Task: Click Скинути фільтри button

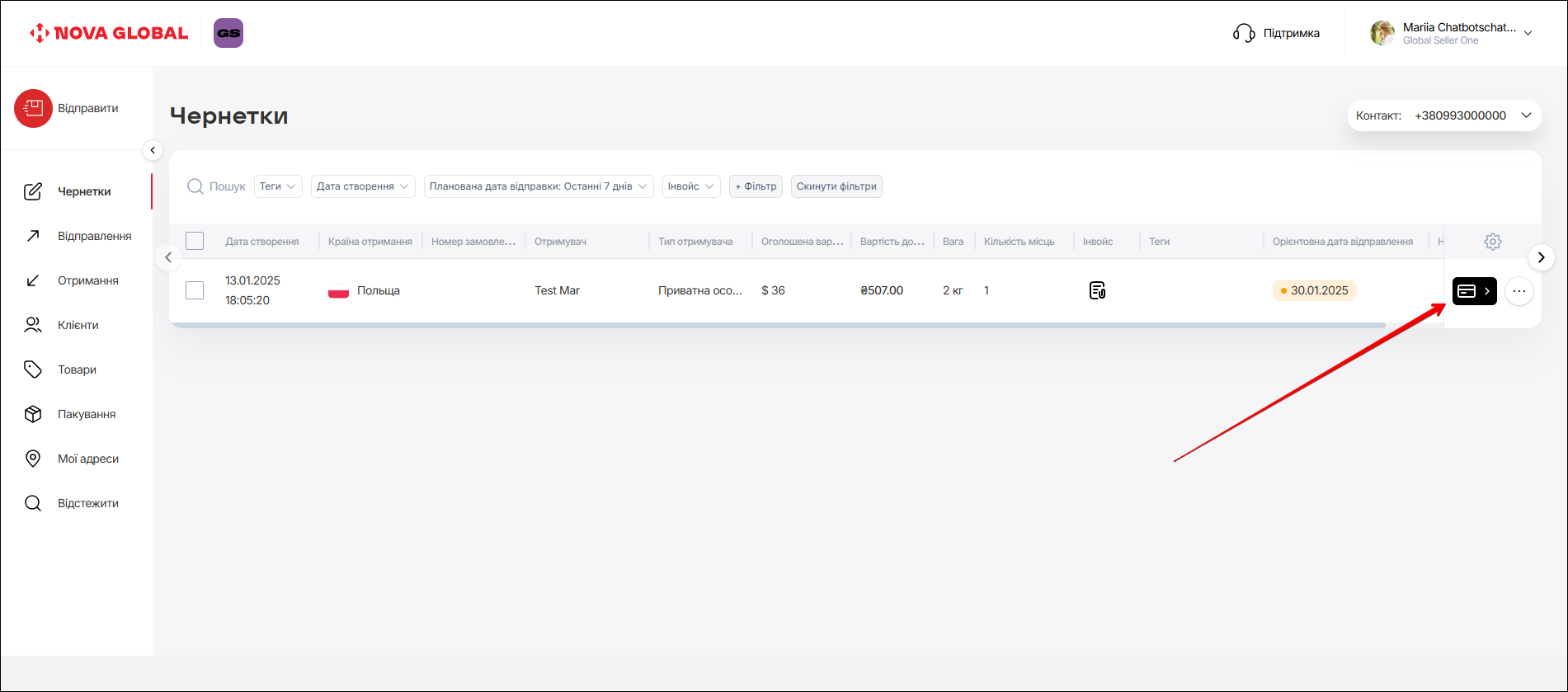Action: (836, 186)
